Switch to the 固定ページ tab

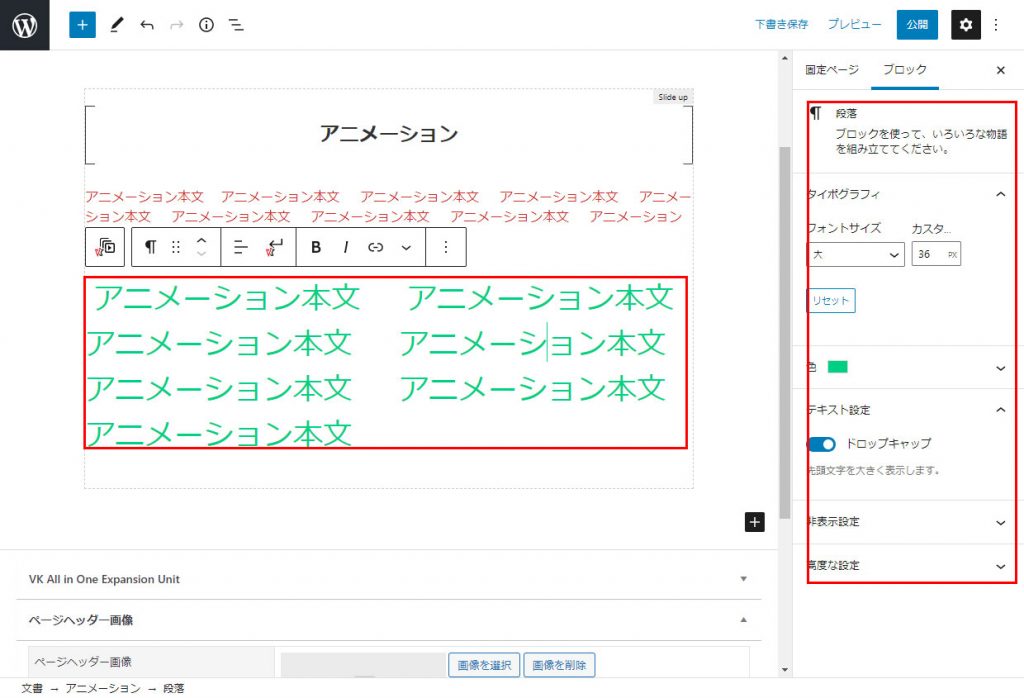(x=832, y=70)
